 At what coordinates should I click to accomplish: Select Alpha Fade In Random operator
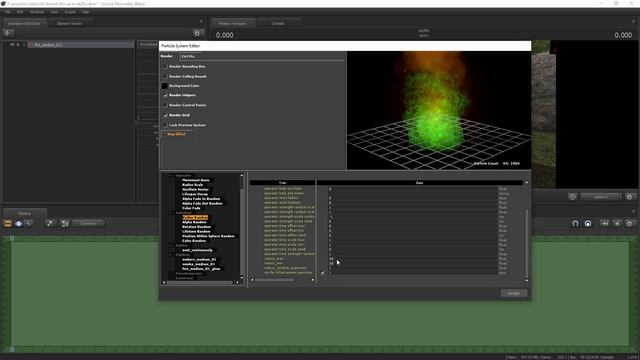[x=201, y=199]
